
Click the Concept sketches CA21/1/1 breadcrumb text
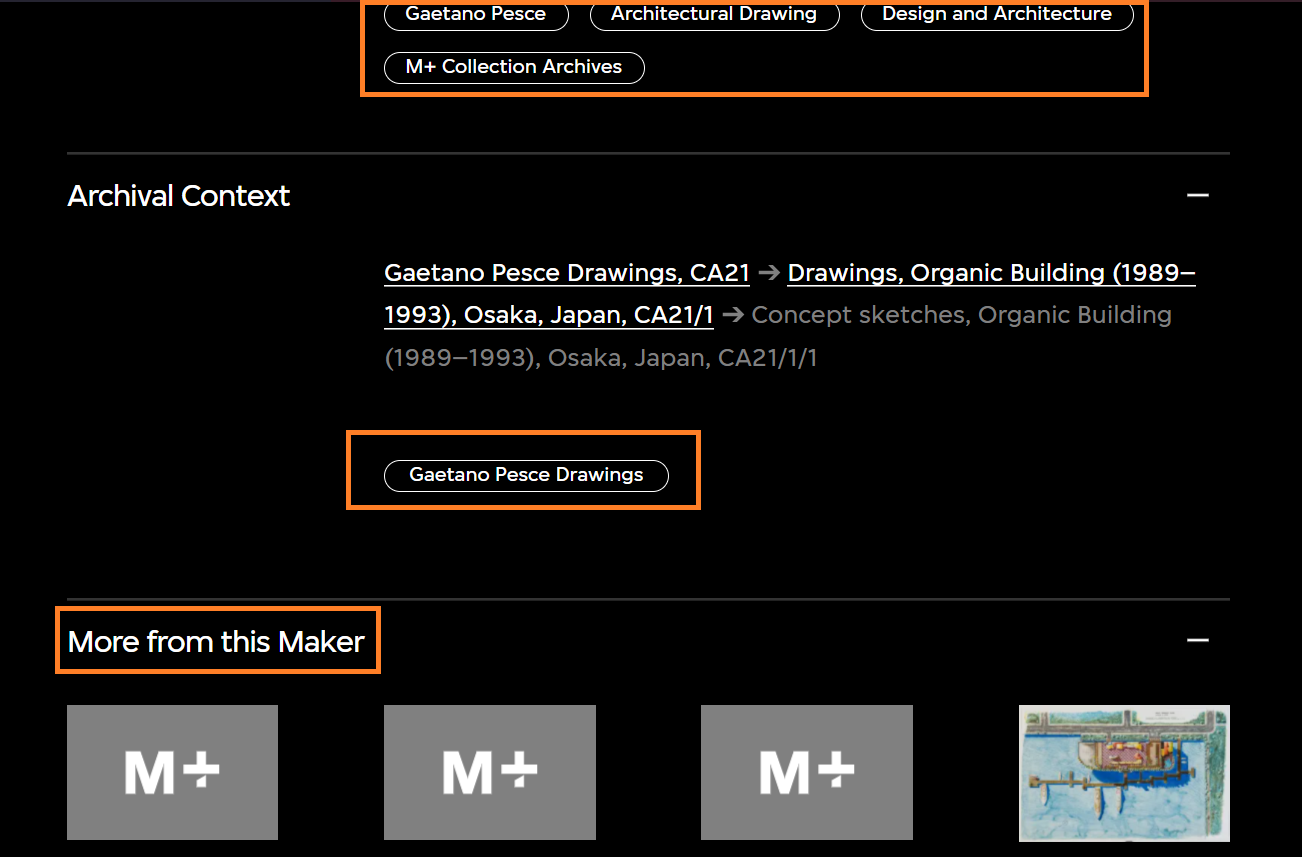pos(778,336)
